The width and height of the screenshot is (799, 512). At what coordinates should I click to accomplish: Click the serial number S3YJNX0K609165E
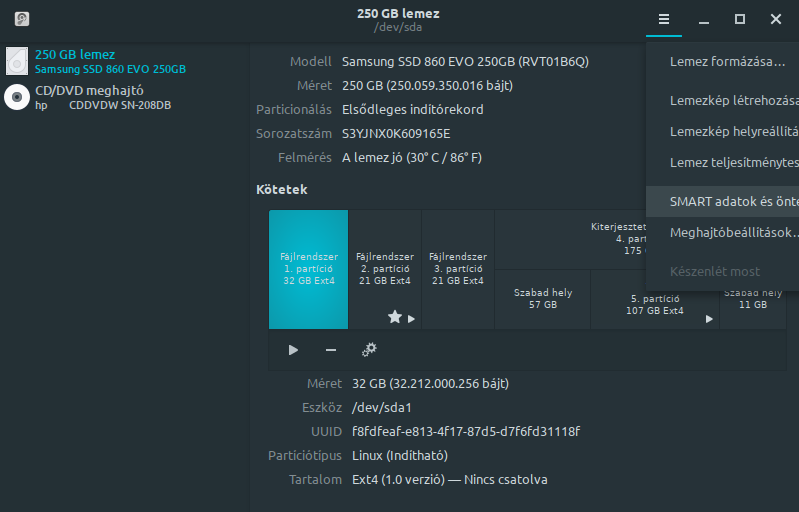click(x=396, y=133)
